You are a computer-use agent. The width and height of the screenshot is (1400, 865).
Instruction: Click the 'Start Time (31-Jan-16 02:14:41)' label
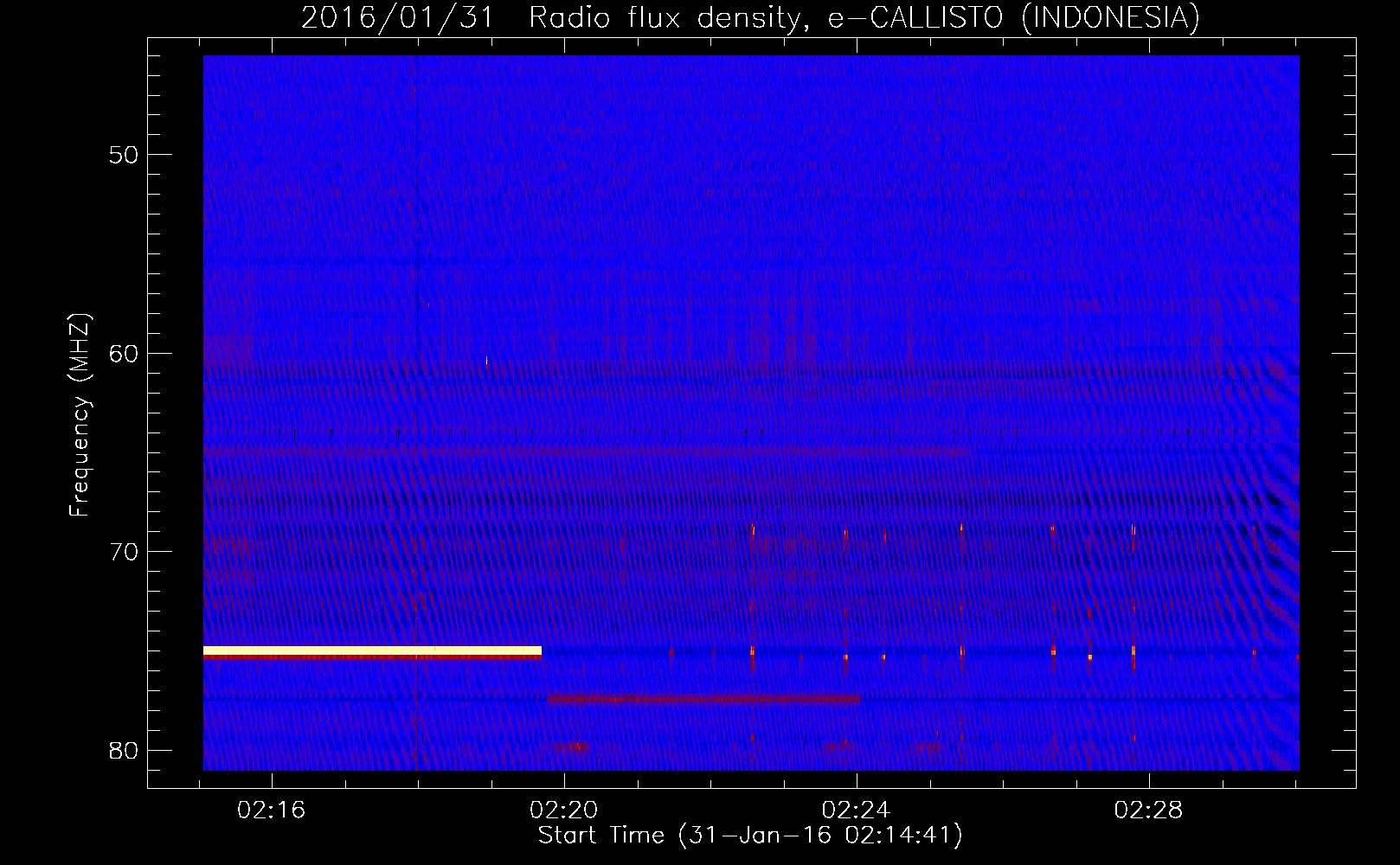[x=750, y=836]
